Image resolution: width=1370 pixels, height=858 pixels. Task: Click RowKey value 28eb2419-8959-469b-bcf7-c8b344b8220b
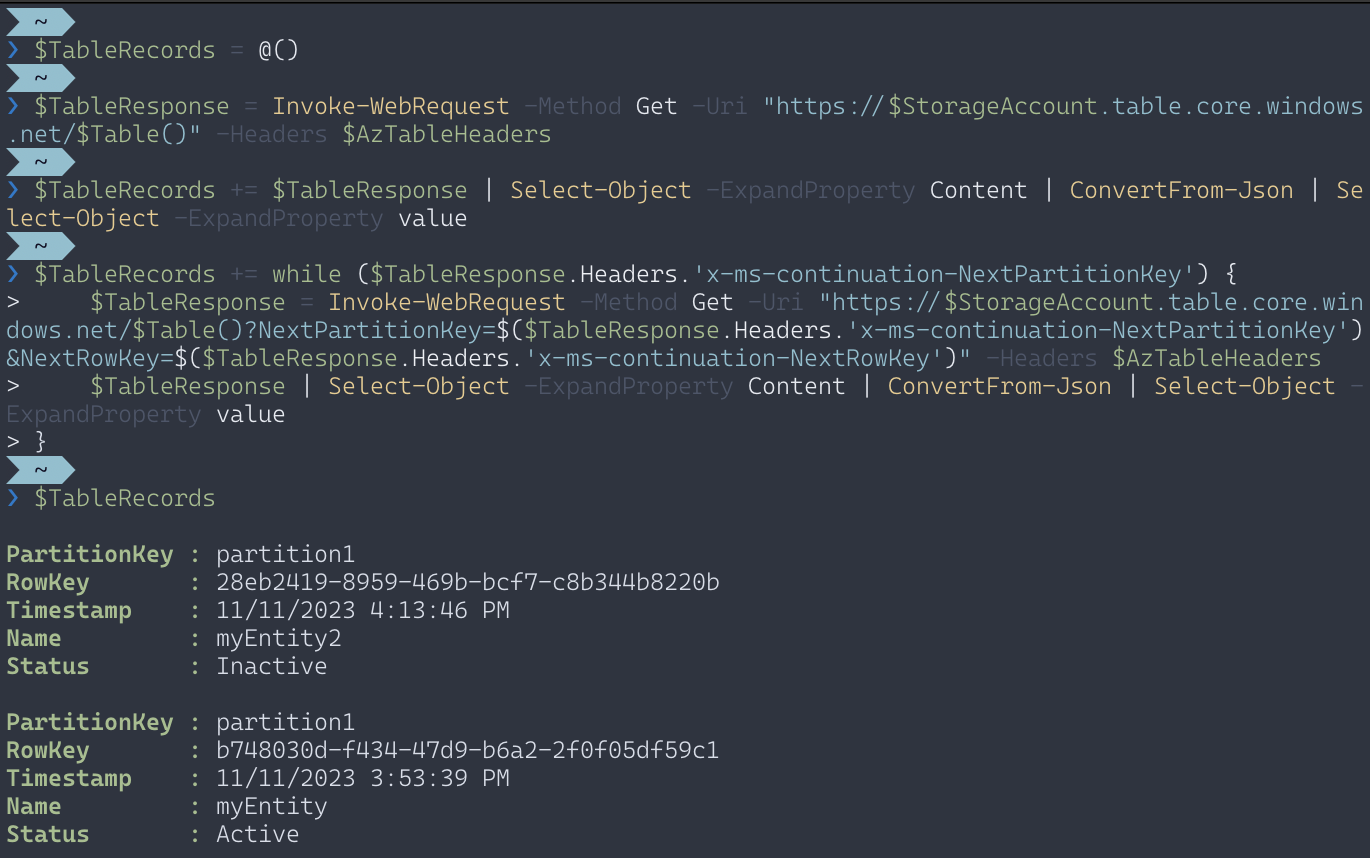point(468,582)
